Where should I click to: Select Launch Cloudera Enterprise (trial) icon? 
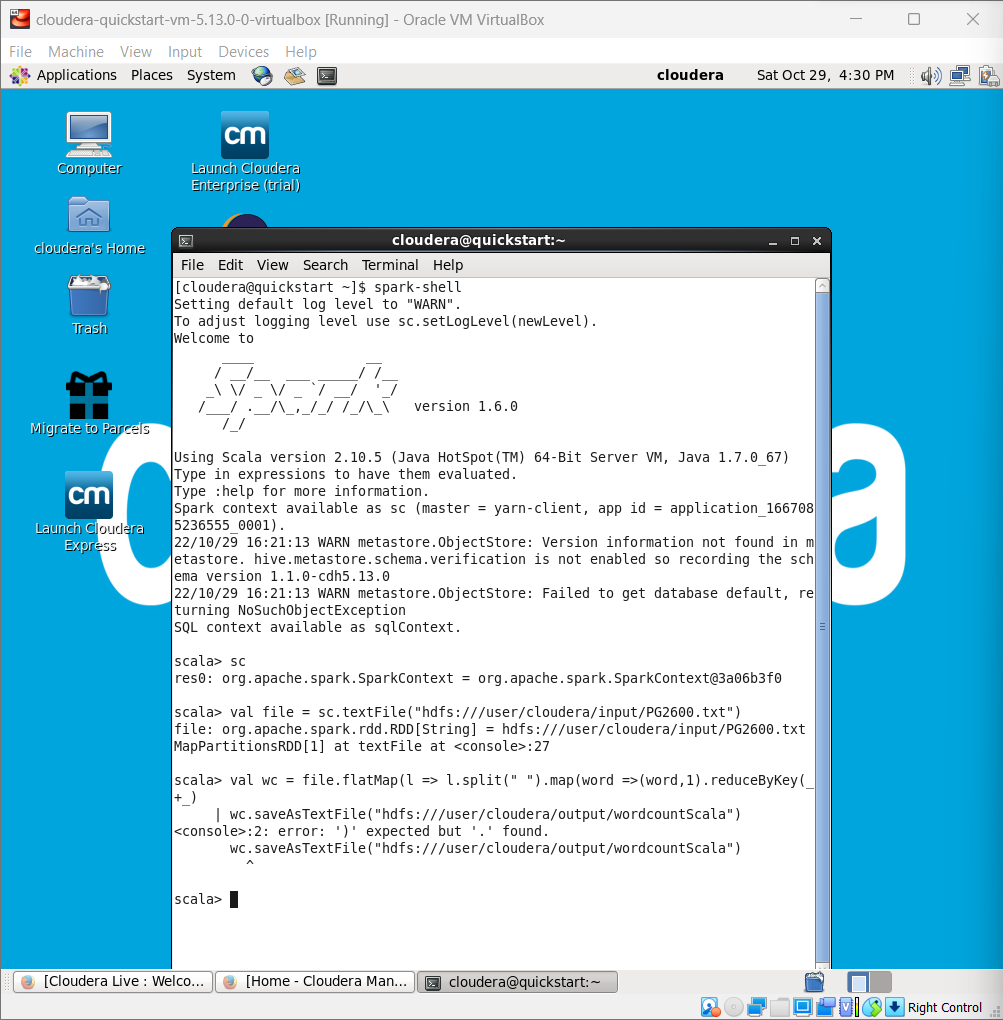tap(245, 151)
